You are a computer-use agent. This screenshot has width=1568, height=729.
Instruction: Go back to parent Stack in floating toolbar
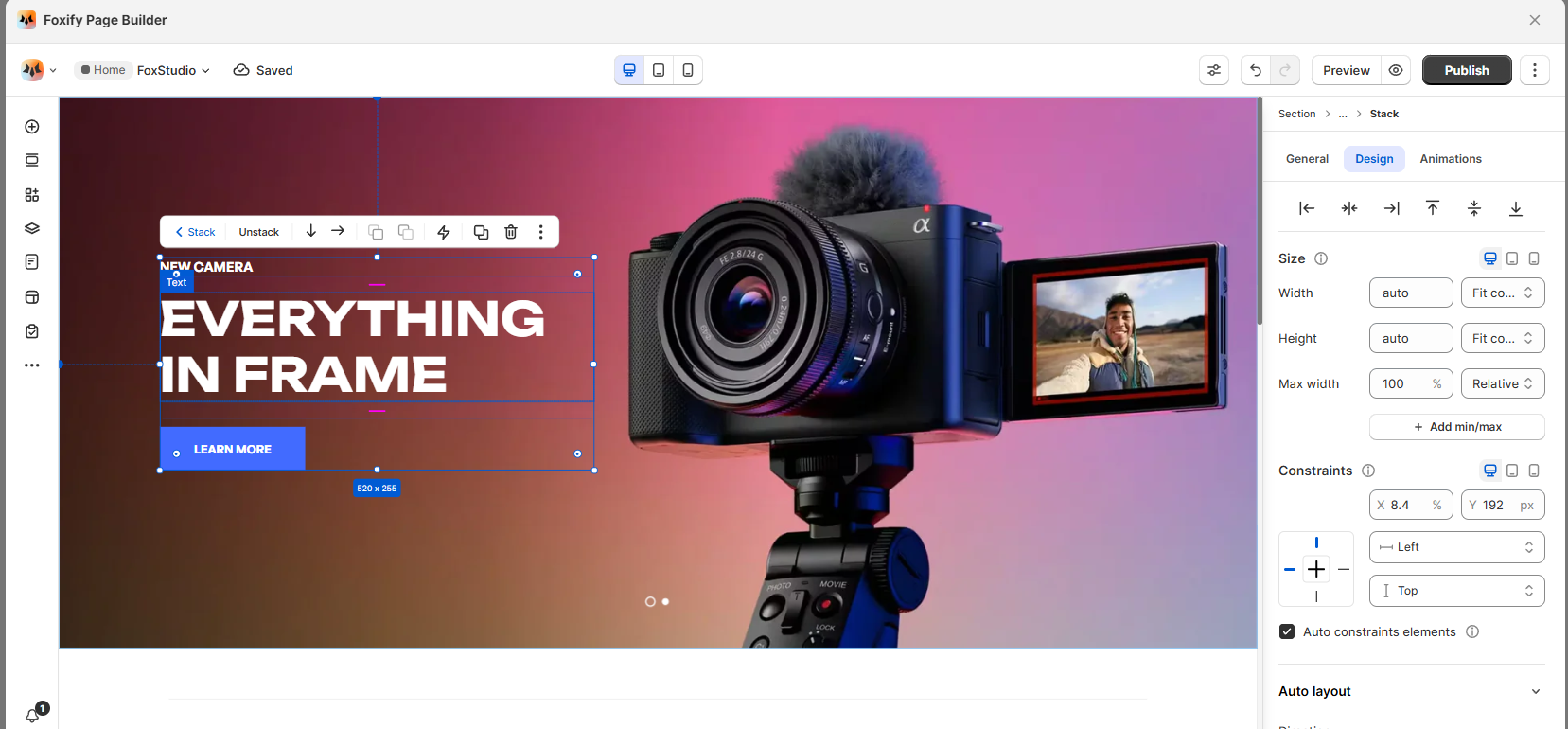coord(195,232)
